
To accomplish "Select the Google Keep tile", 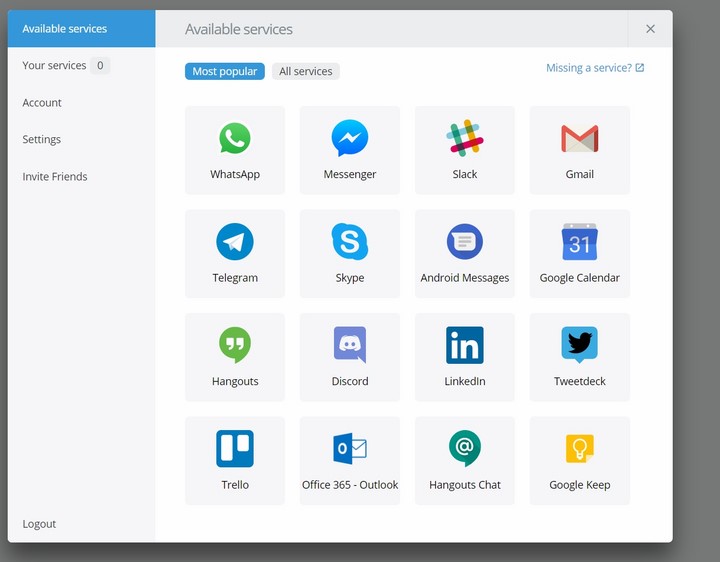I will [580, 450].
